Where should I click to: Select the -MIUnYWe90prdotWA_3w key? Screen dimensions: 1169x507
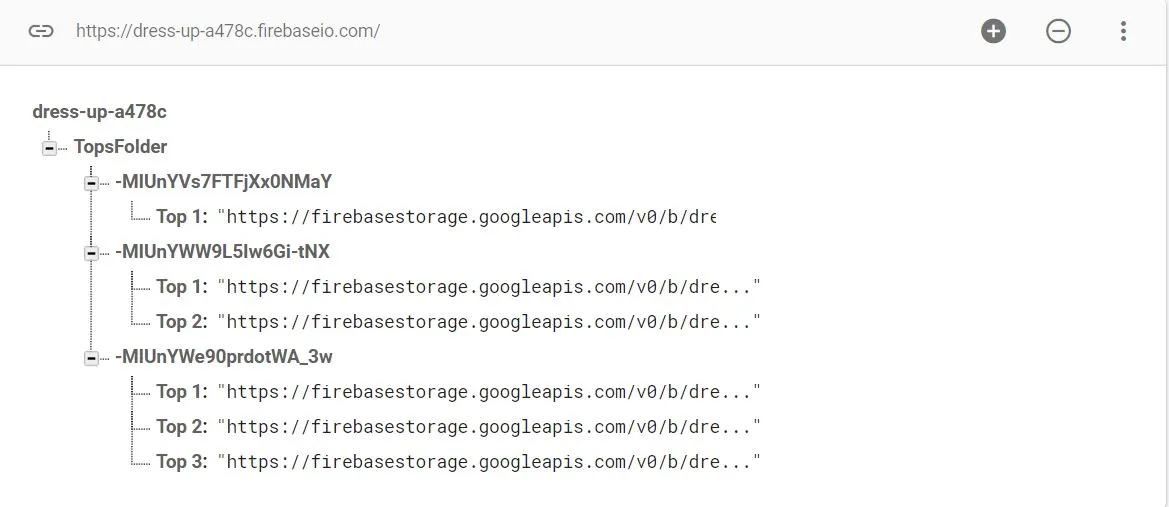tap(224, 357)
